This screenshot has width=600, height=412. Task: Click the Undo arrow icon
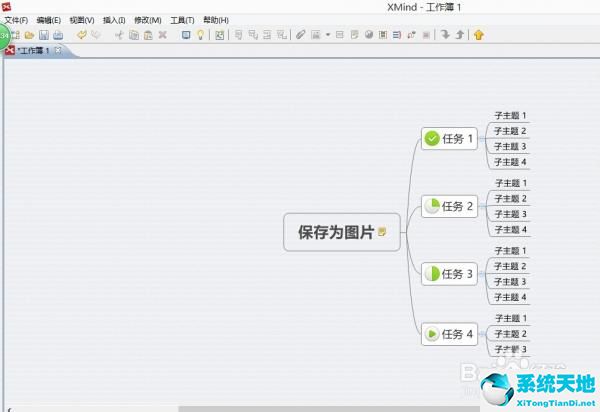click(81, 35)
